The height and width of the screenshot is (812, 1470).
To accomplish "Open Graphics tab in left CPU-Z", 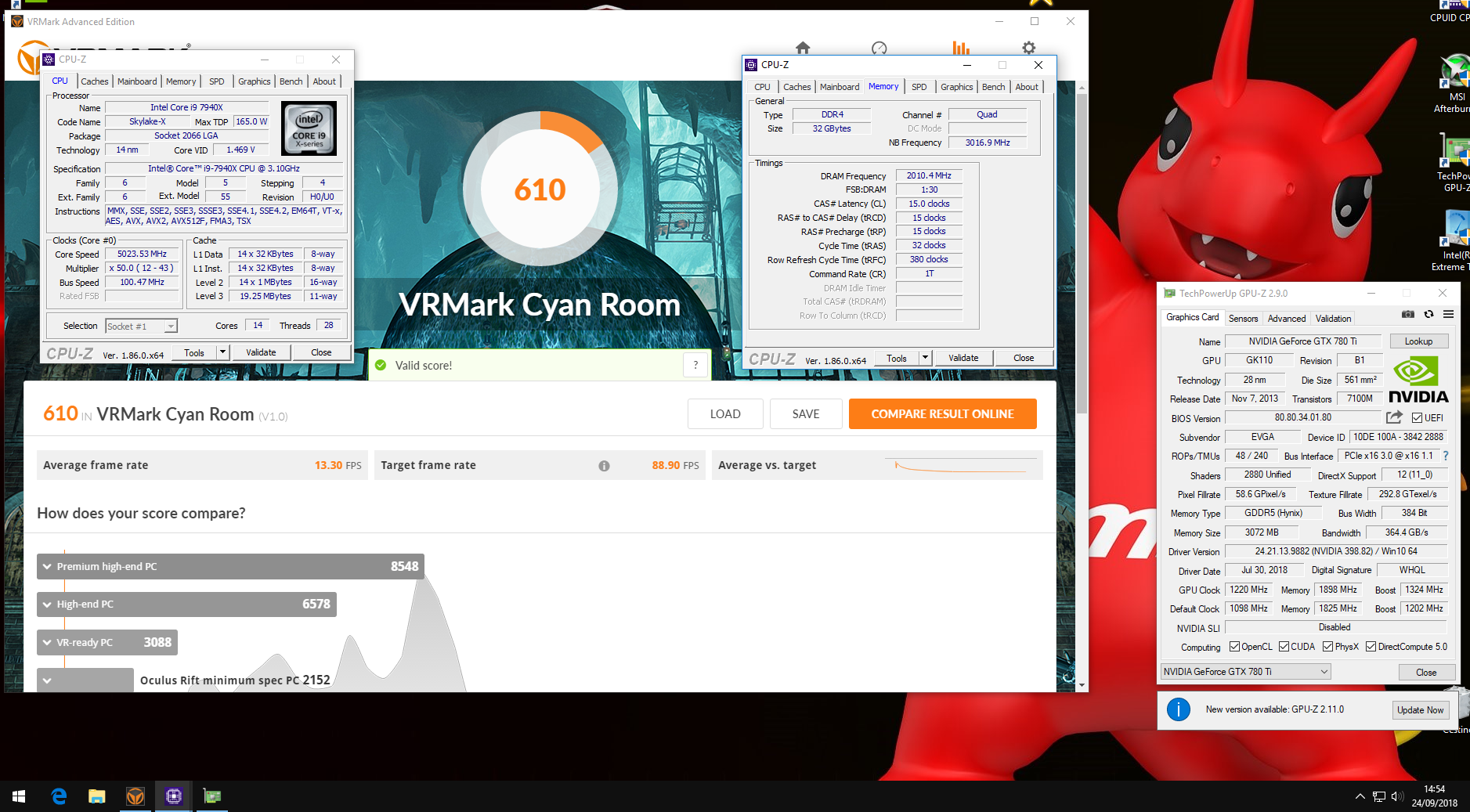I will (x=255, y=81).
